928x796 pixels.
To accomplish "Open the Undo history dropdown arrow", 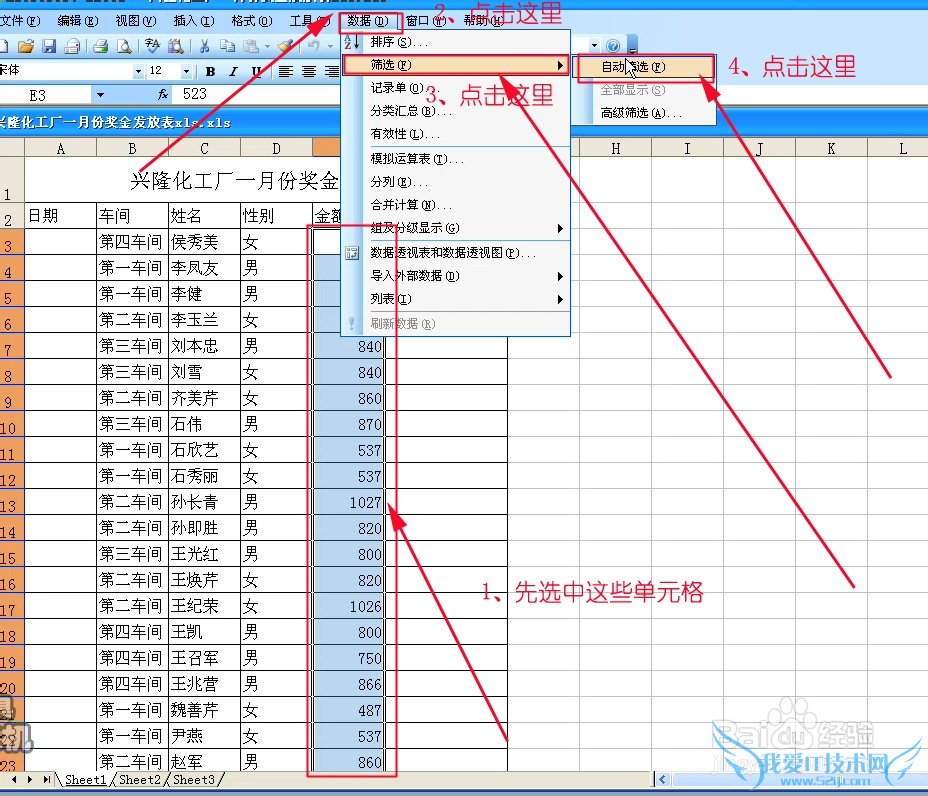I will (x=330, y=46).
